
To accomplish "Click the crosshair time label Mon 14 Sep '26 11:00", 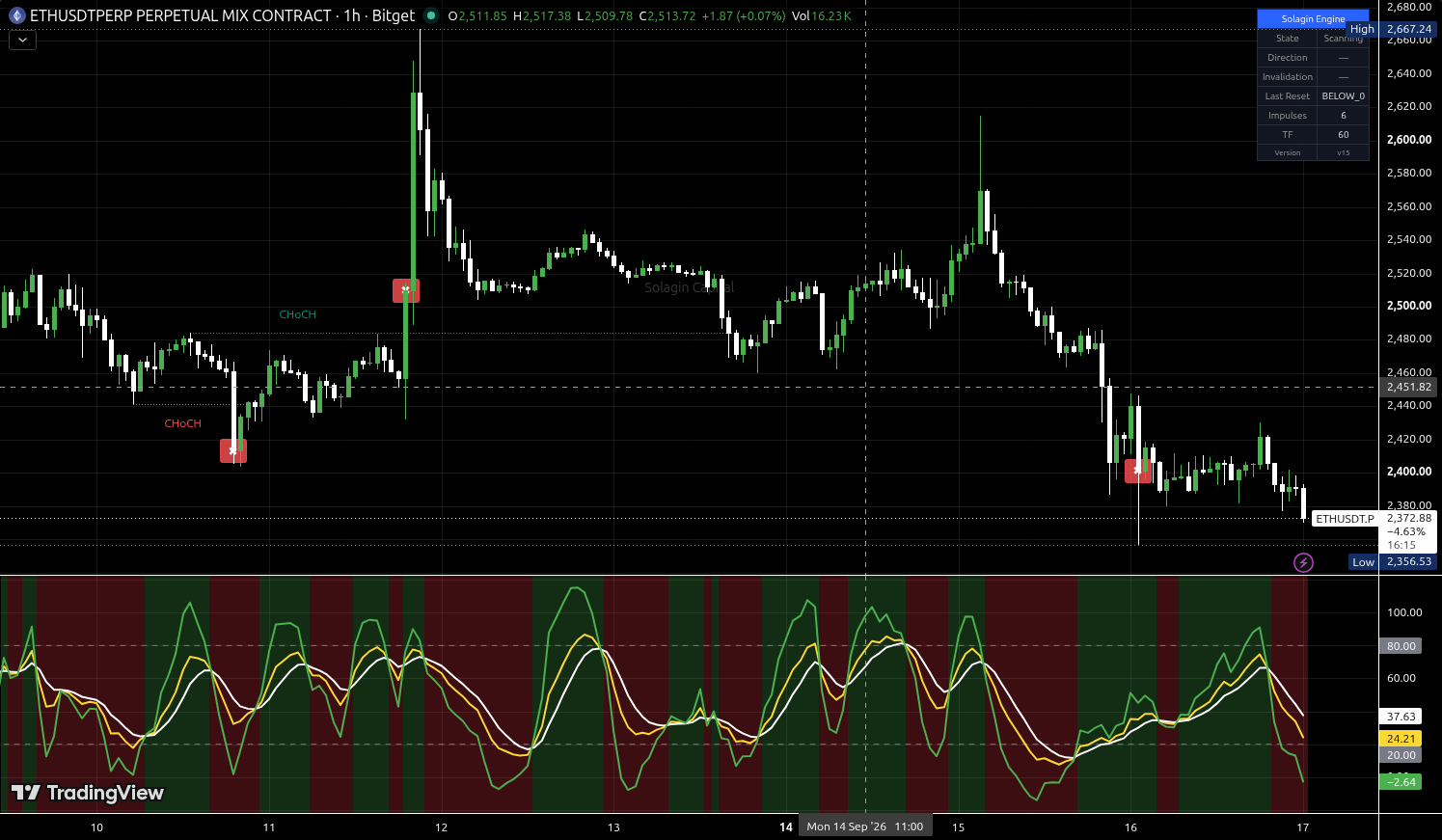I will 865,826.
